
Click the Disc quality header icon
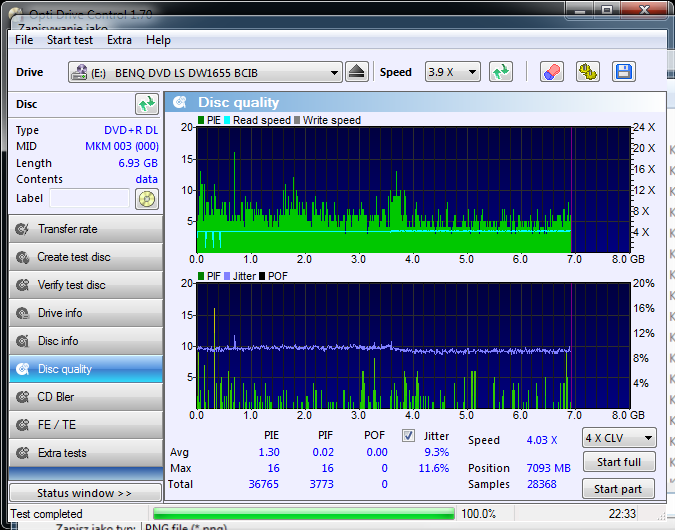coord(180,102)
